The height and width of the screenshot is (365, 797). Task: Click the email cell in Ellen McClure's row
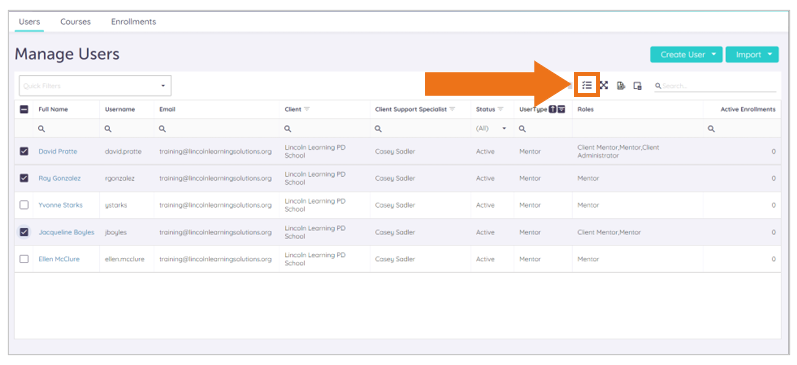(x=216, y=259)
